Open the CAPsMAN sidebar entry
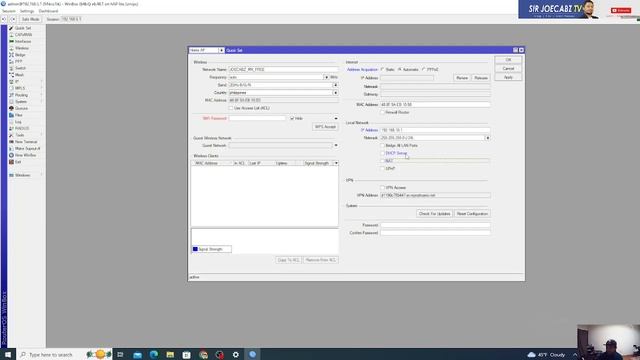This screenshot has height=360, width=640. [x=23, y=35]
